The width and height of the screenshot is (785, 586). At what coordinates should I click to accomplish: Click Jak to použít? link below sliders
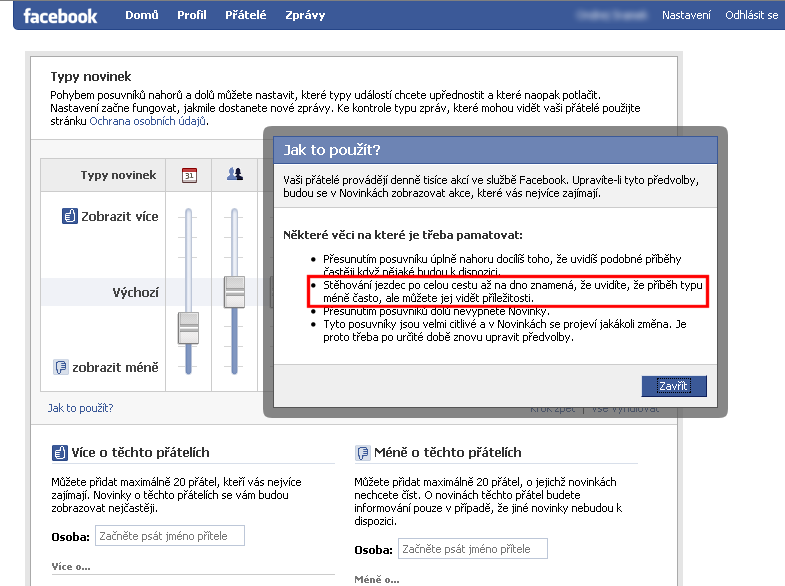click(81, 408)
